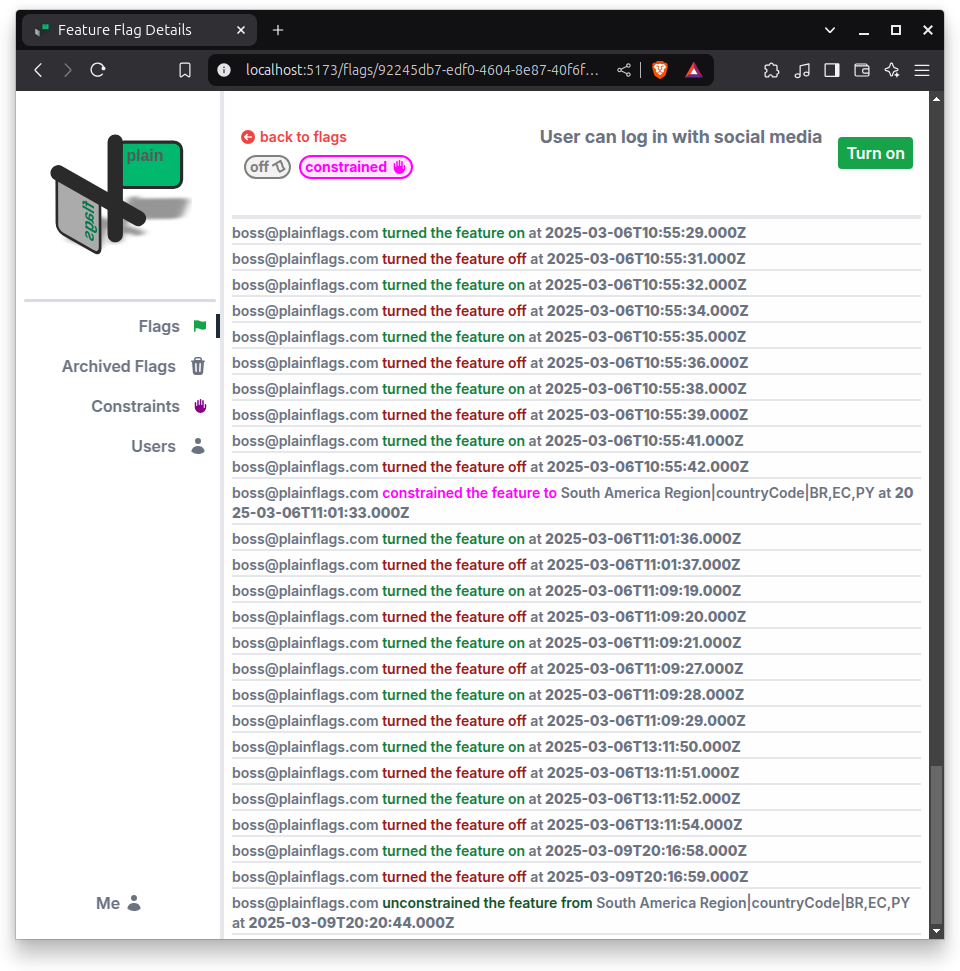Click the purple hand icon beside Constraints
This screenshot has width=960, height=971.
tap(199, 406)
